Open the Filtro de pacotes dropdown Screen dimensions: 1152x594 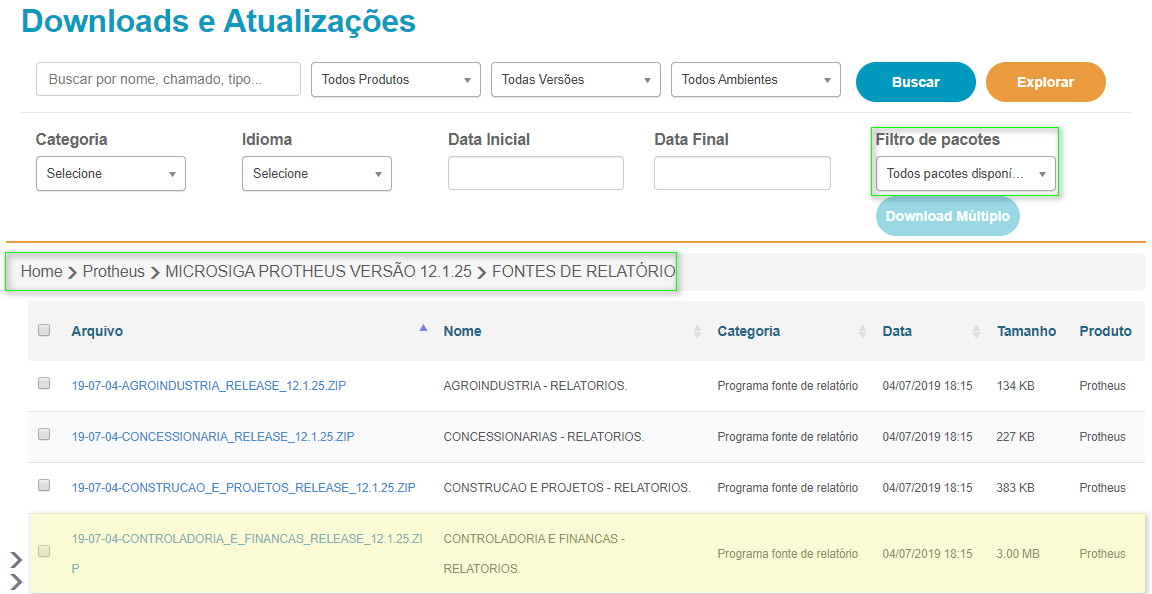click(965, 174)
